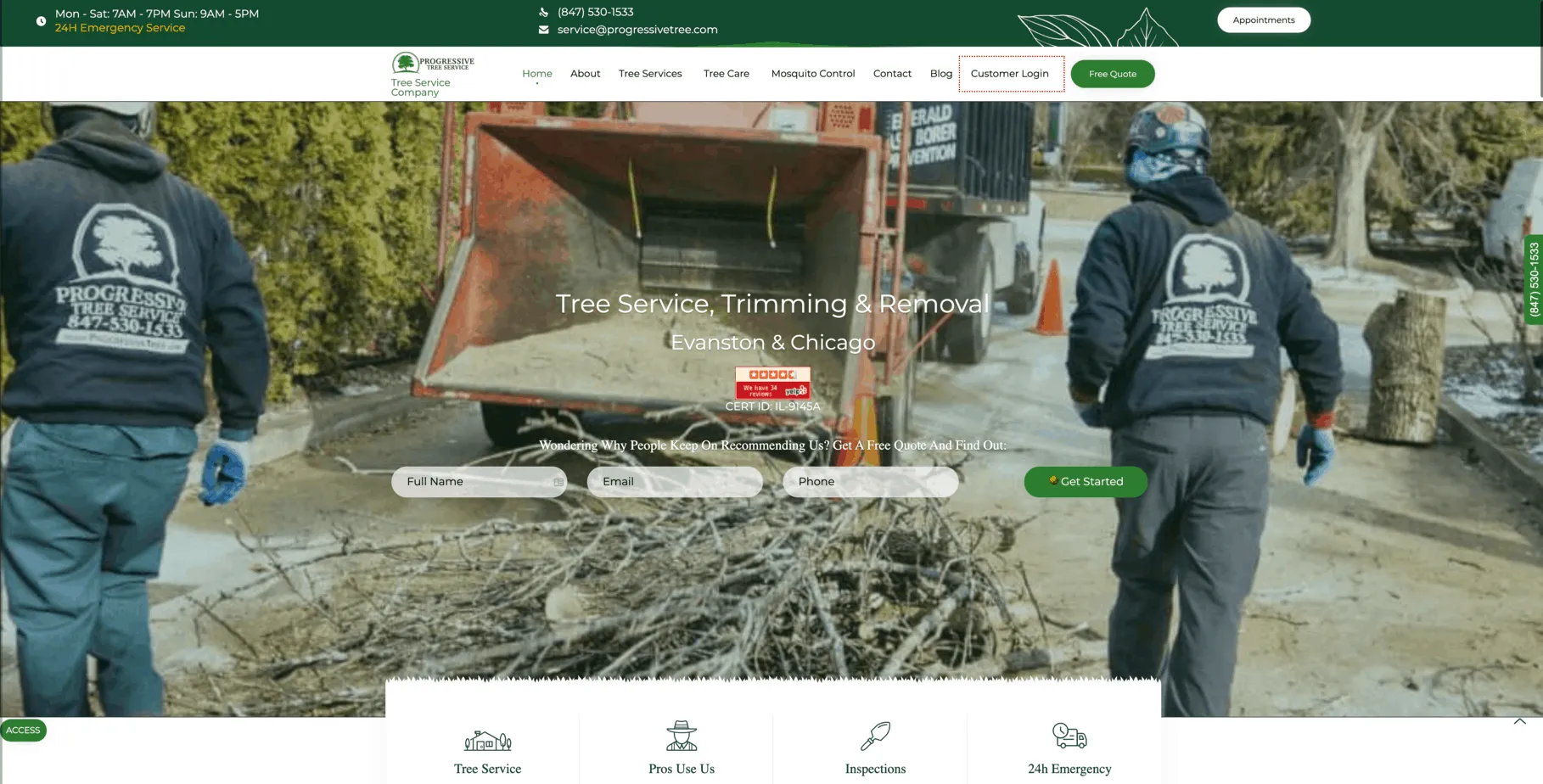Viewport: 1543px width, 784px height.
Task: Open the ACCESS accessibility widget
Action: point(23,731)
